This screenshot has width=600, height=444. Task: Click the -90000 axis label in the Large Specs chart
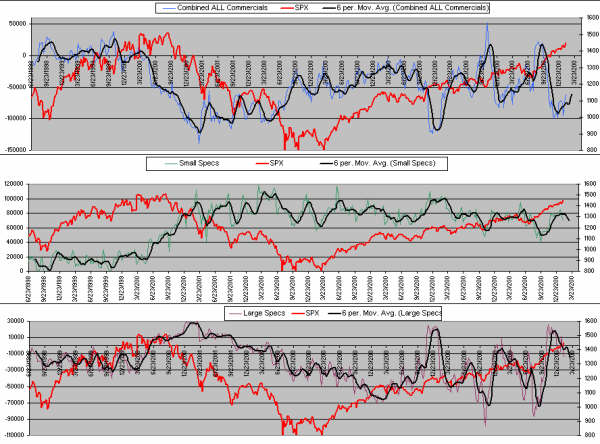pos(15,419)
